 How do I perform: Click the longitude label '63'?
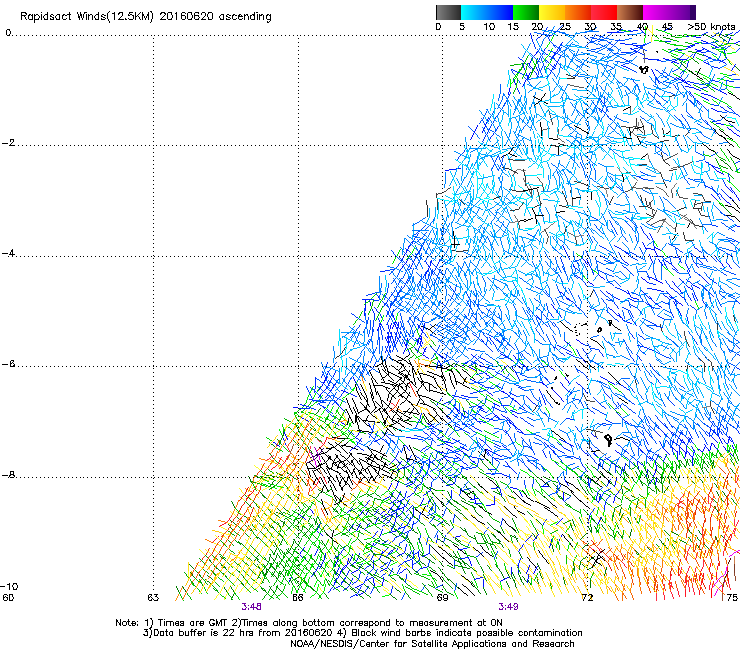point(153,598)
